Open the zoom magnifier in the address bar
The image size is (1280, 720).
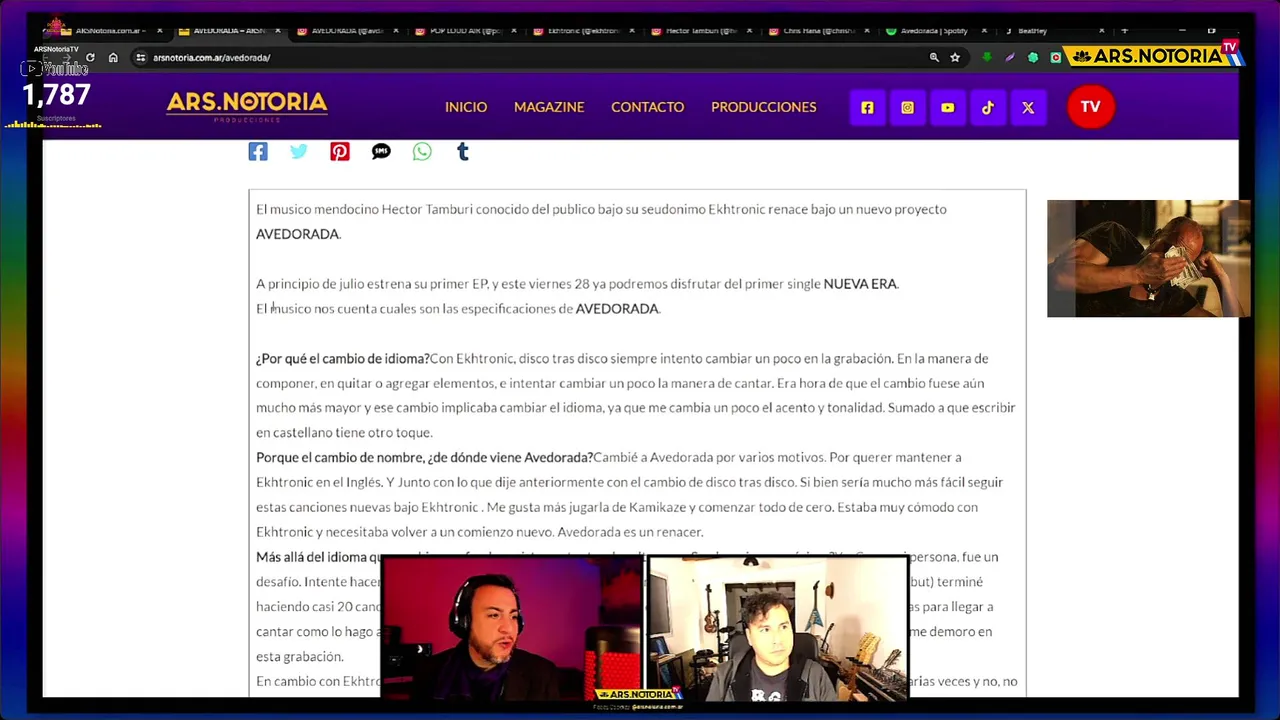[x=934, y=58]
